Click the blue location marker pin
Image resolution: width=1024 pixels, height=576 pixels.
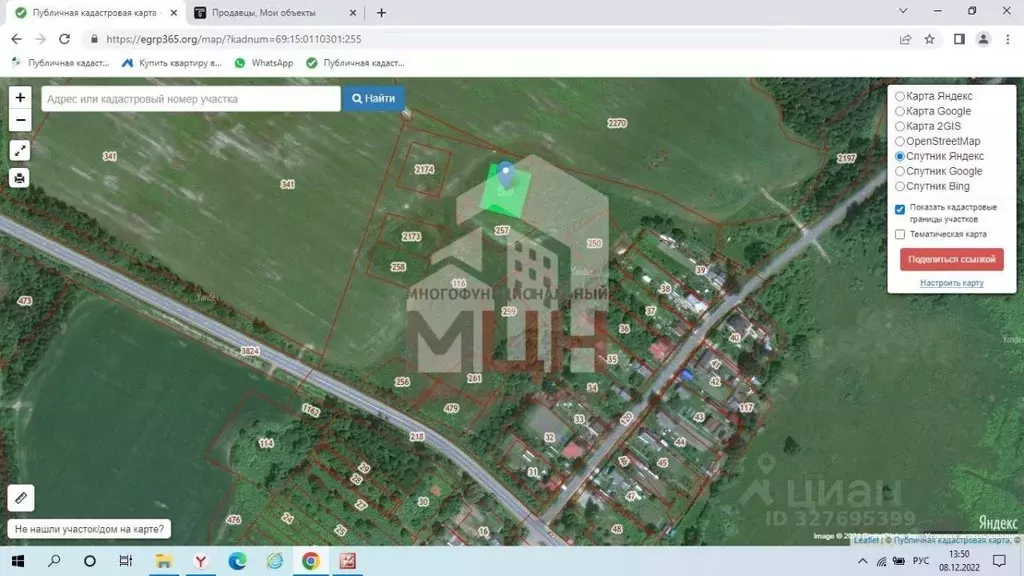pyautogui.click(x=506, y=176)
